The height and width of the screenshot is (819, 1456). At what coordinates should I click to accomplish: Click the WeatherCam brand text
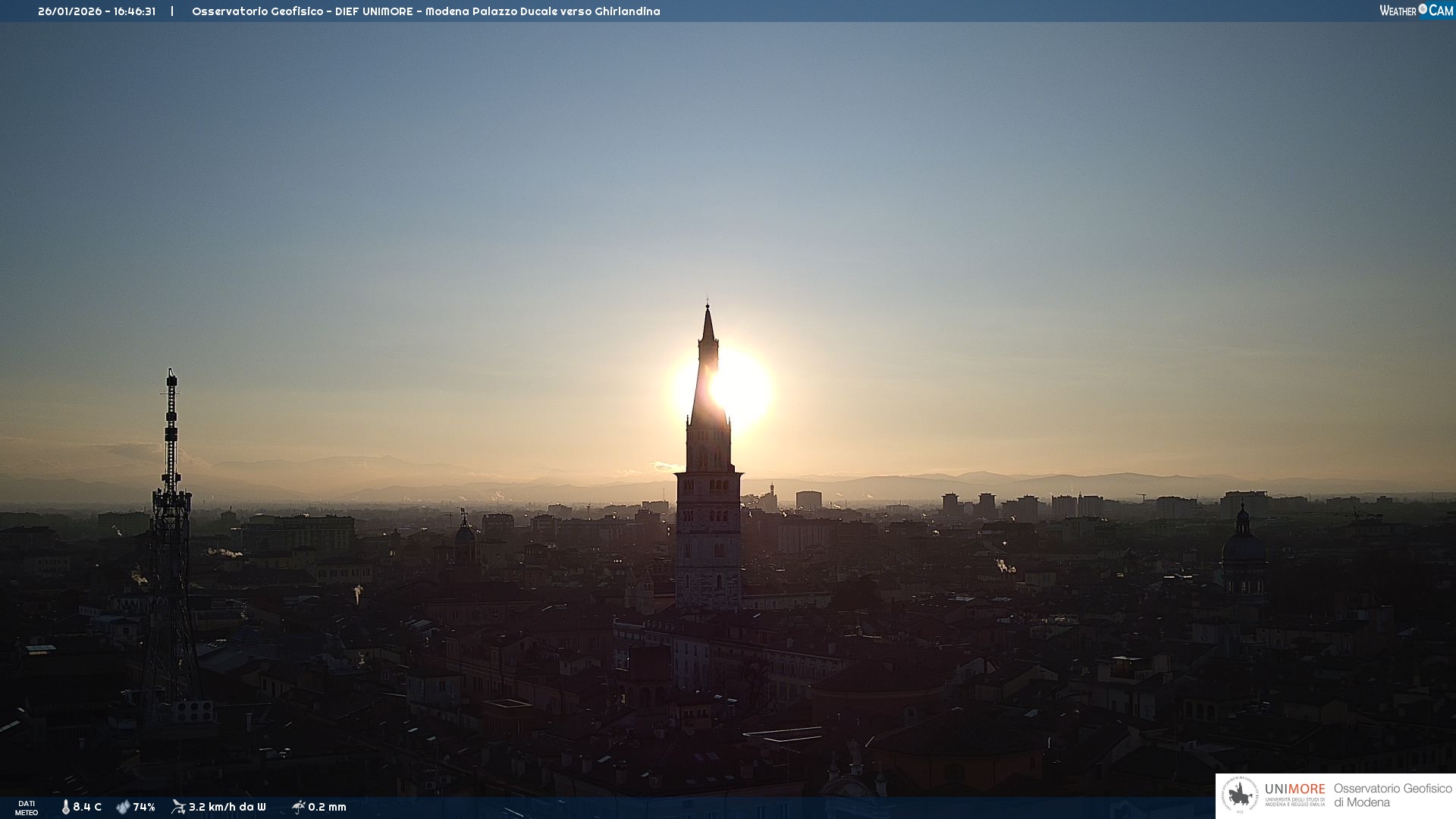(1417, 11)
